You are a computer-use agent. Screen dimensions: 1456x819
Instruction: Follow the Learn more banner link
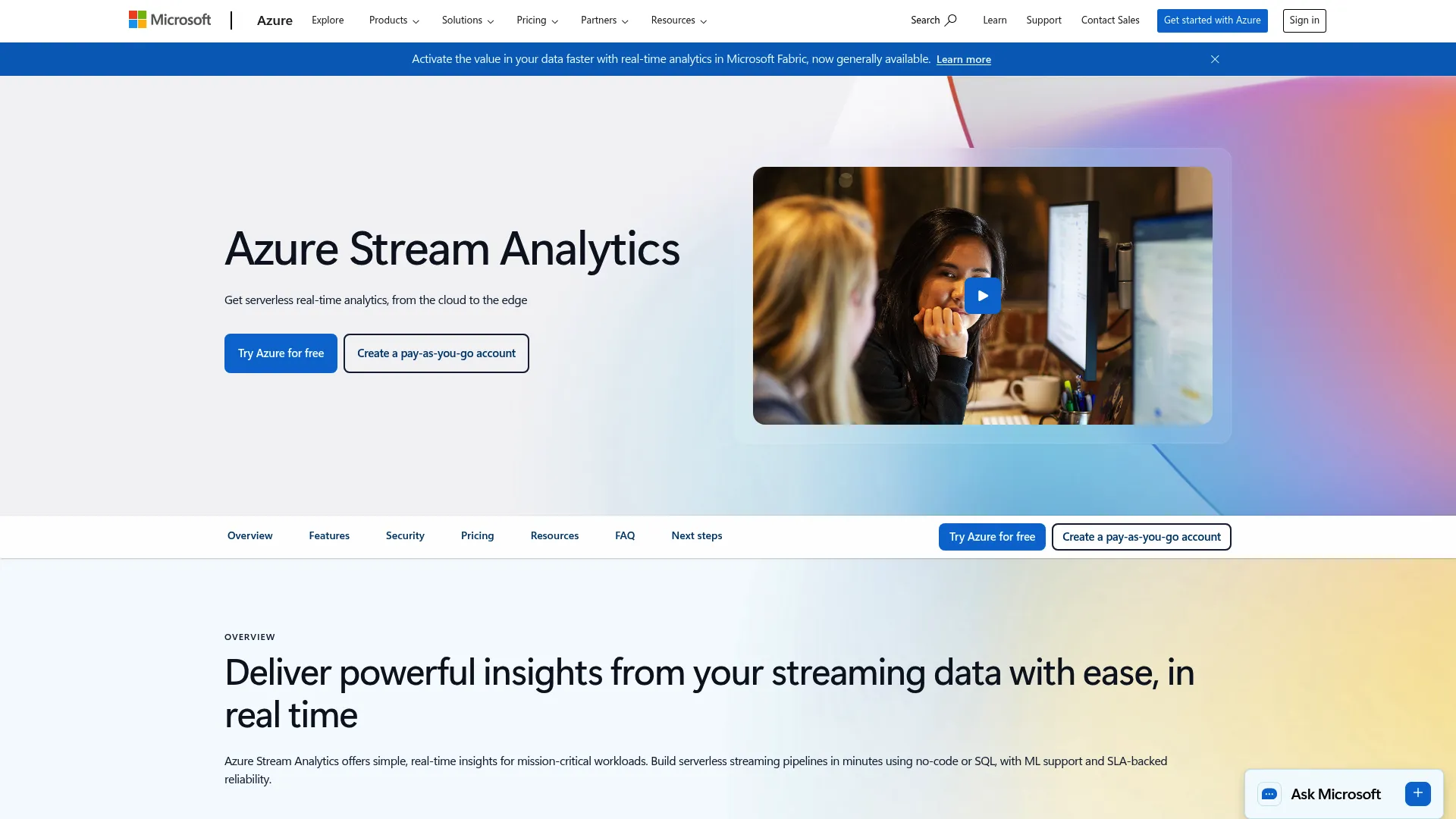963,59
